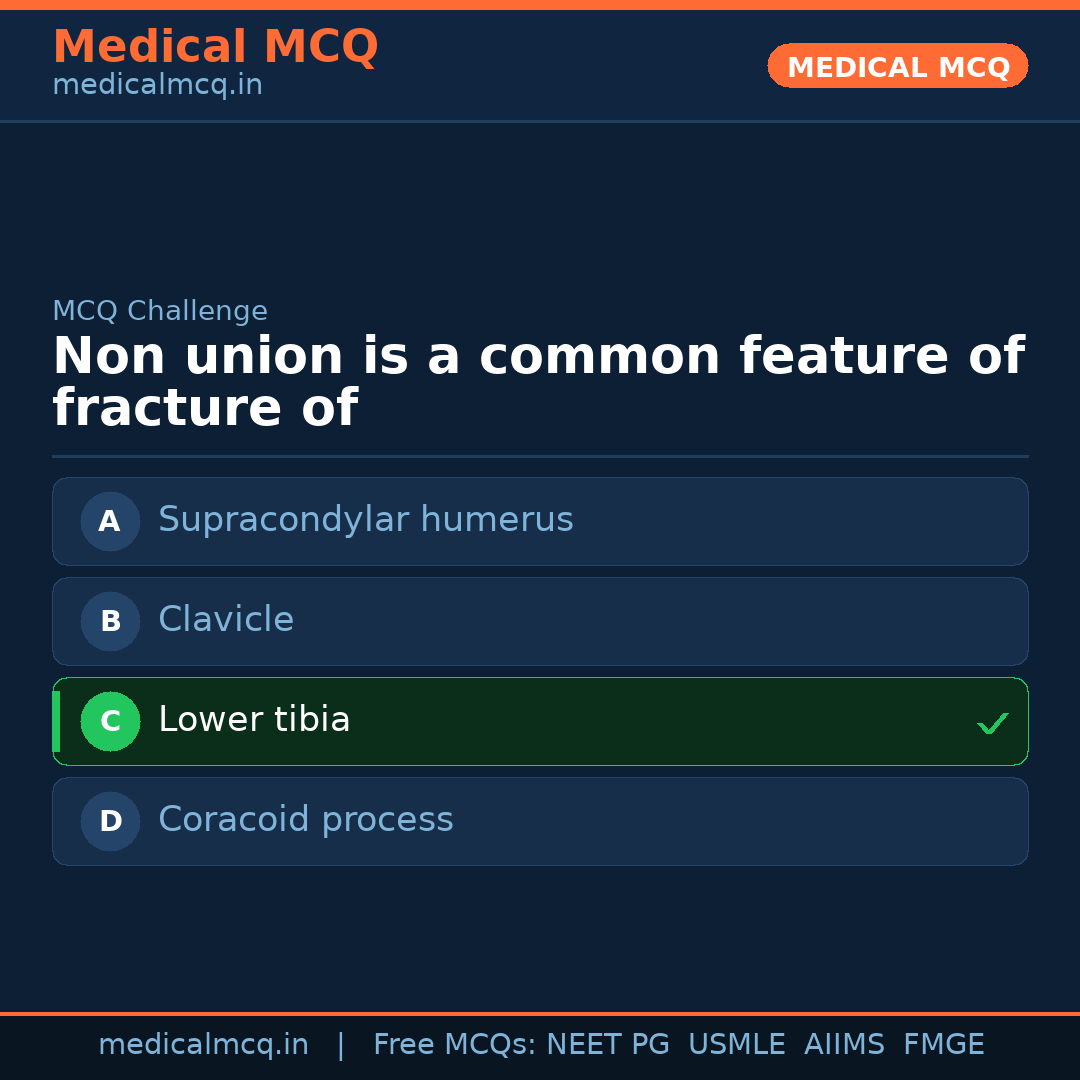Click the circular B icon badge
Image resolution: width=1080 pixels, height=1080 pixels.
[110, 621]
